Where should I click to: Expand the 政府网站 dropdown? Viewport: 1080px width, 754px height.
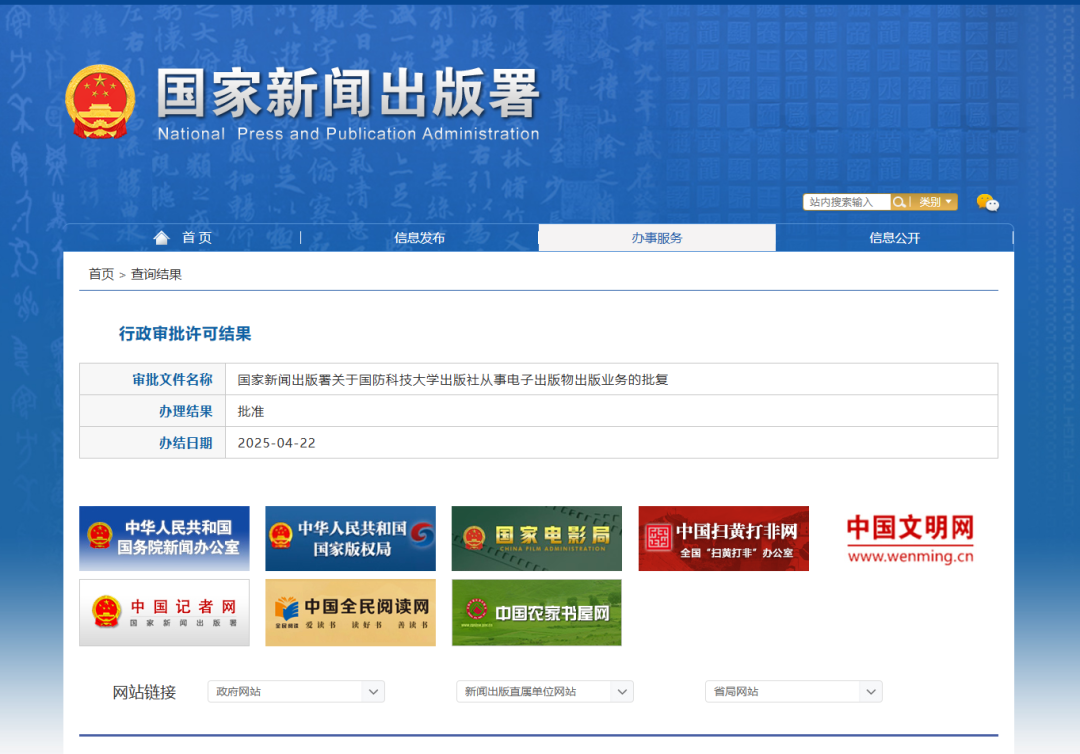[x=296, y=691]
